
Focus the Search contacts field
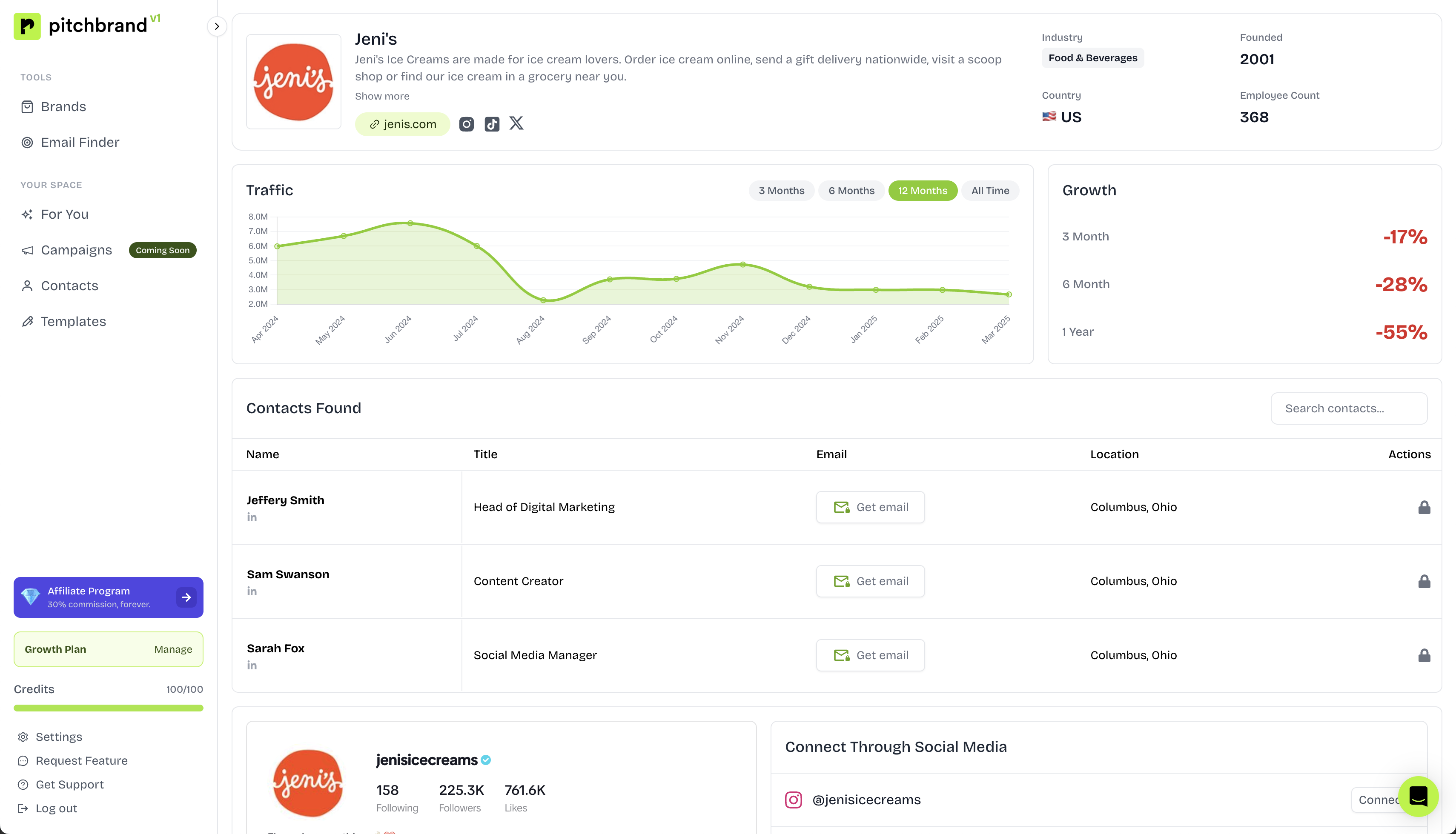coord(1349,408)
